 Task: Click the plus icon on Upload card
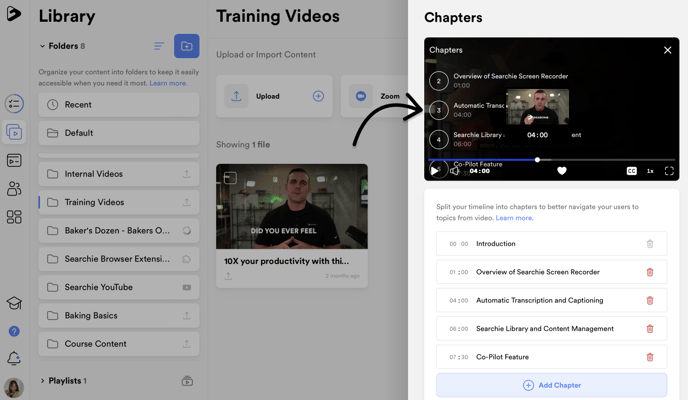tap(319, 96)
